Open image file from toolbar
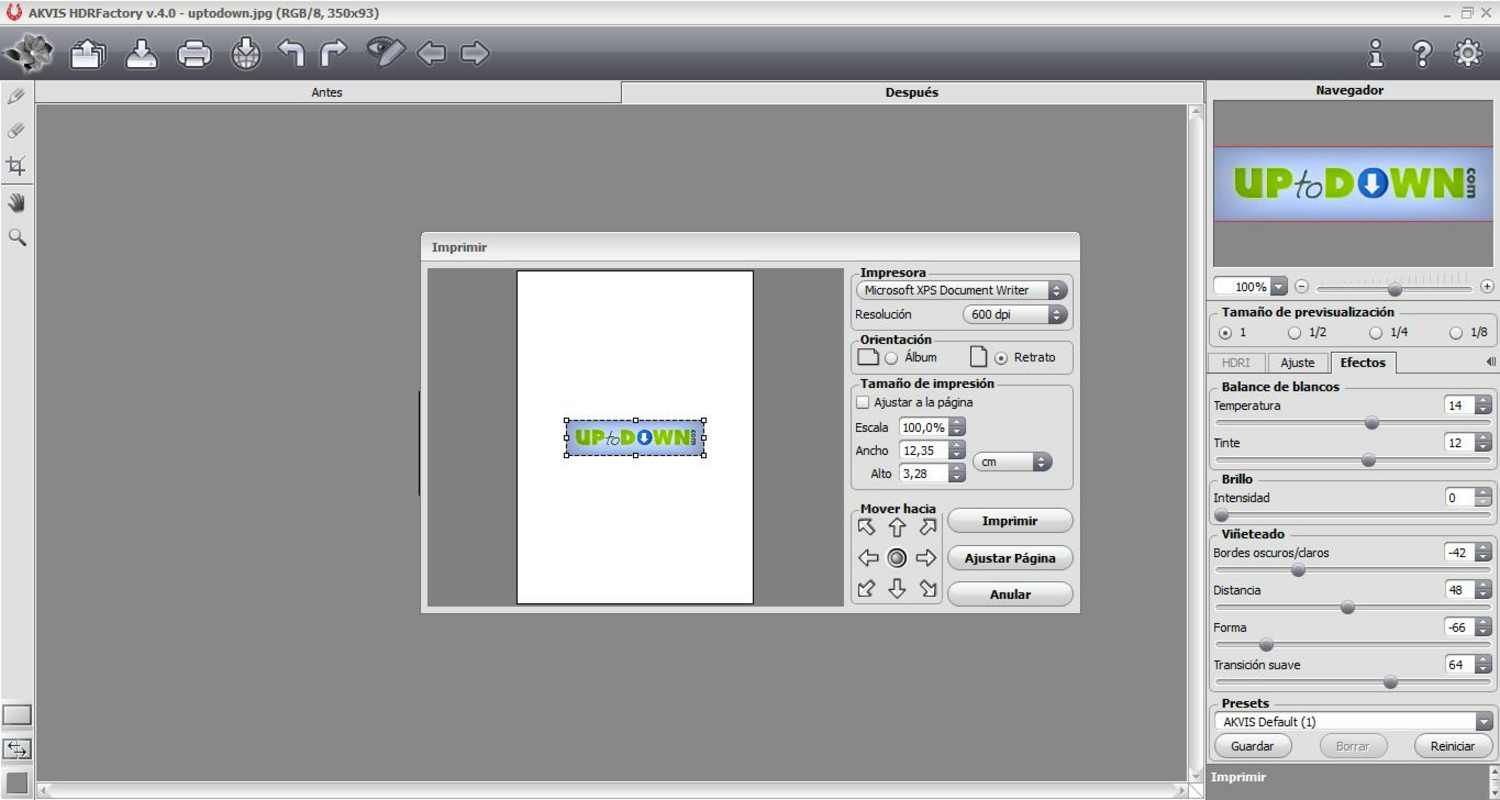1500x800 pixels. 88,53
